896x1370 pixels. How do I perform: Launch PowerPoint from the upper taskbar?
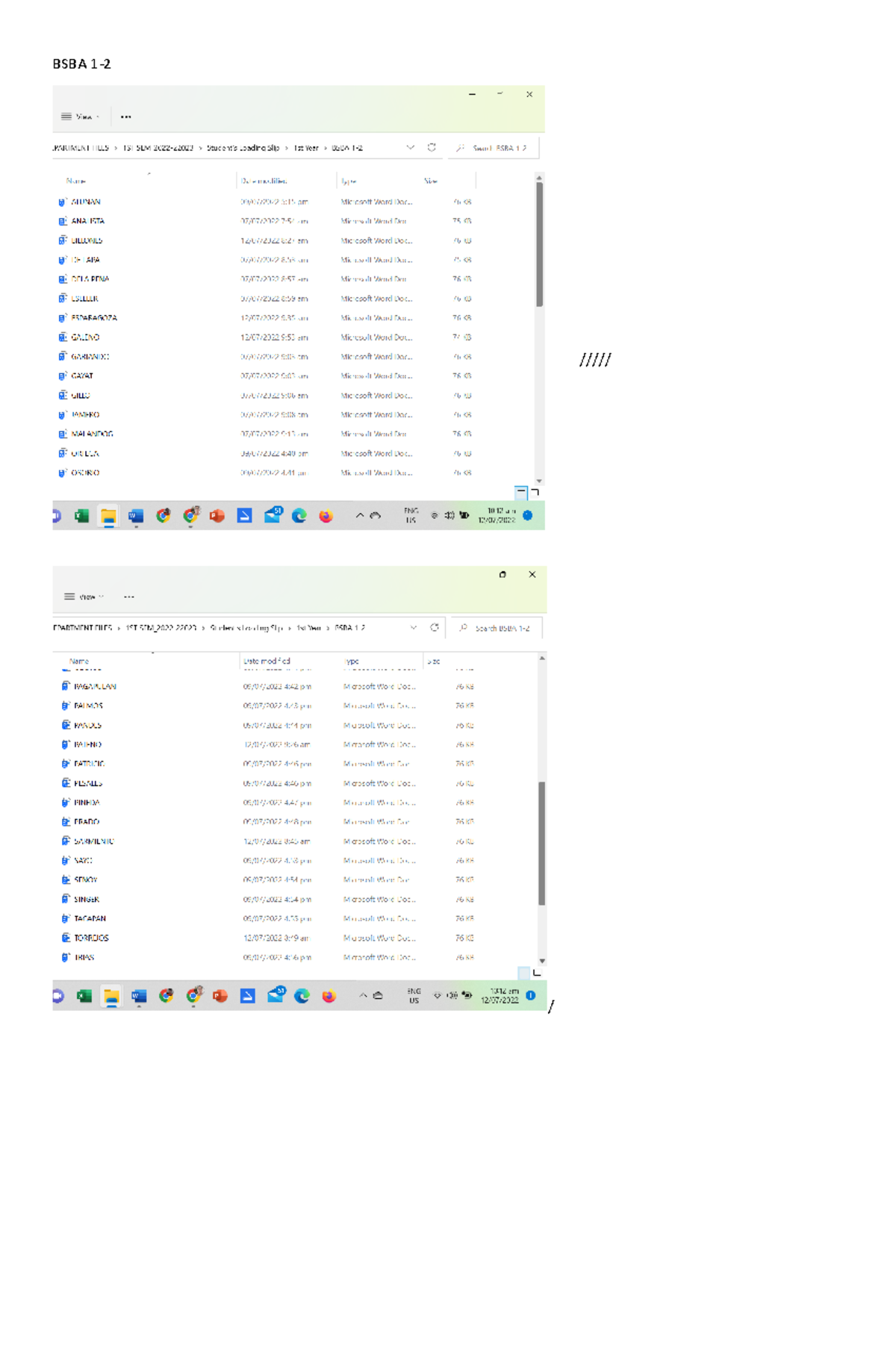pos(217,516)
